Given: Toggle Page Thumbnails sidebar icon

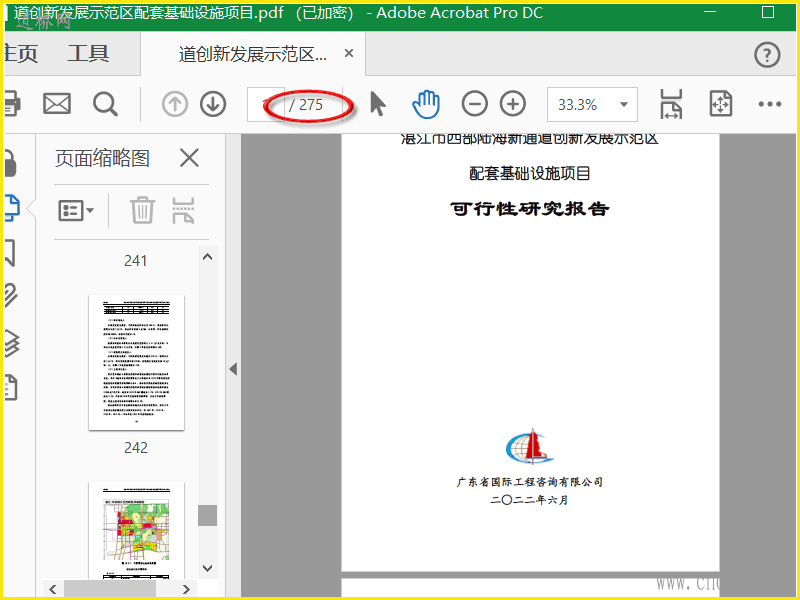Looking at the screenshot, I should pos(11,208).
